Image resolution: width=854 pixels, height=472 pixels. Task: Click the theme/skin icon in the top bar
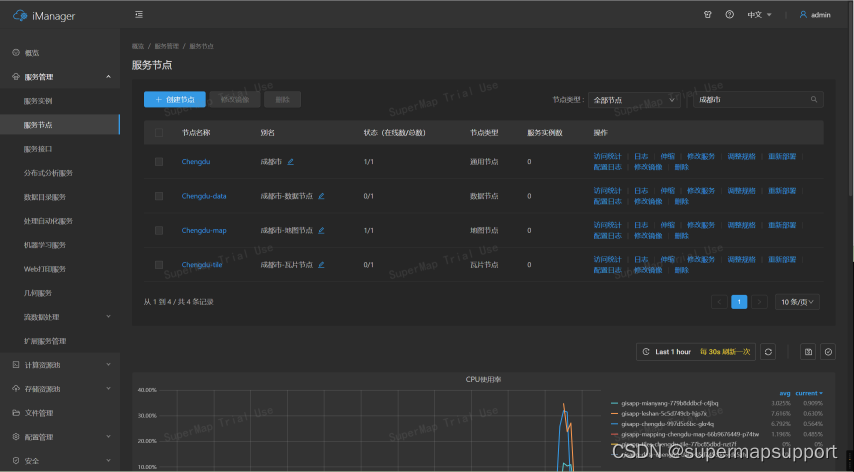(x=707, y=15)
